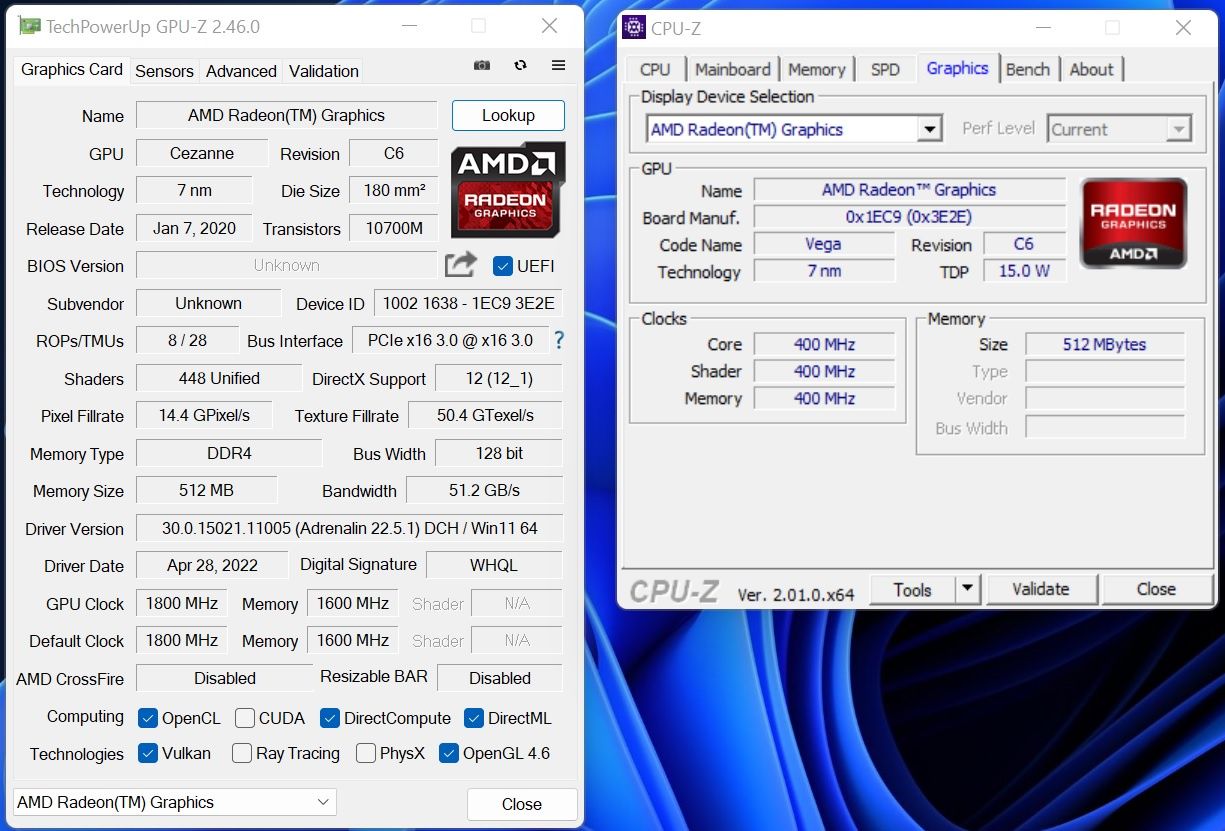Click the Radeon Graphics logo in CPU-Z
Viewport: 1225px width, 831px height.
[x=1134, y=224]
